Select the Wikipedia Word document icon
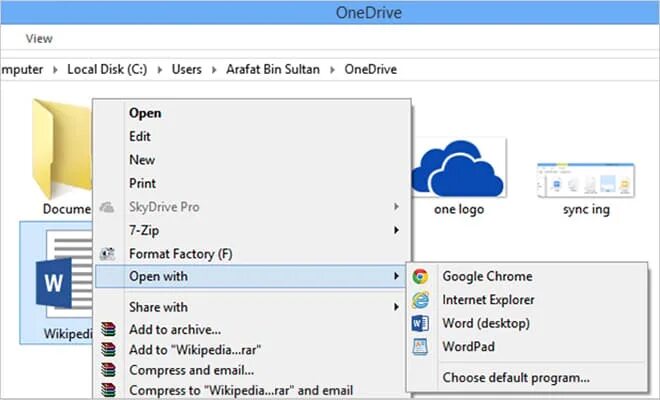Screen dimensions: 660x400 (64, 274)
